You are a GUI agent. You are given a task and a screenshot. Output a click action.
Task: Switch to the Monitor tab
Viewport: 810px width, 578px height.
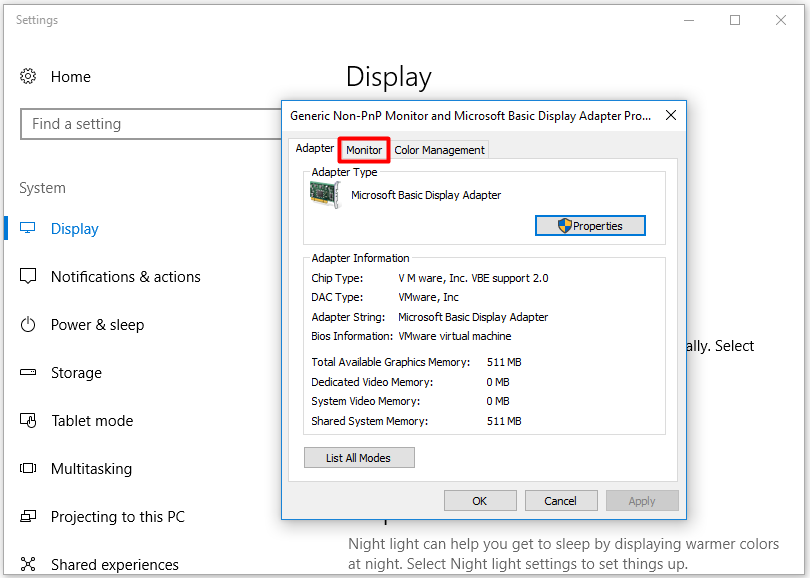[x=363, y=149]
